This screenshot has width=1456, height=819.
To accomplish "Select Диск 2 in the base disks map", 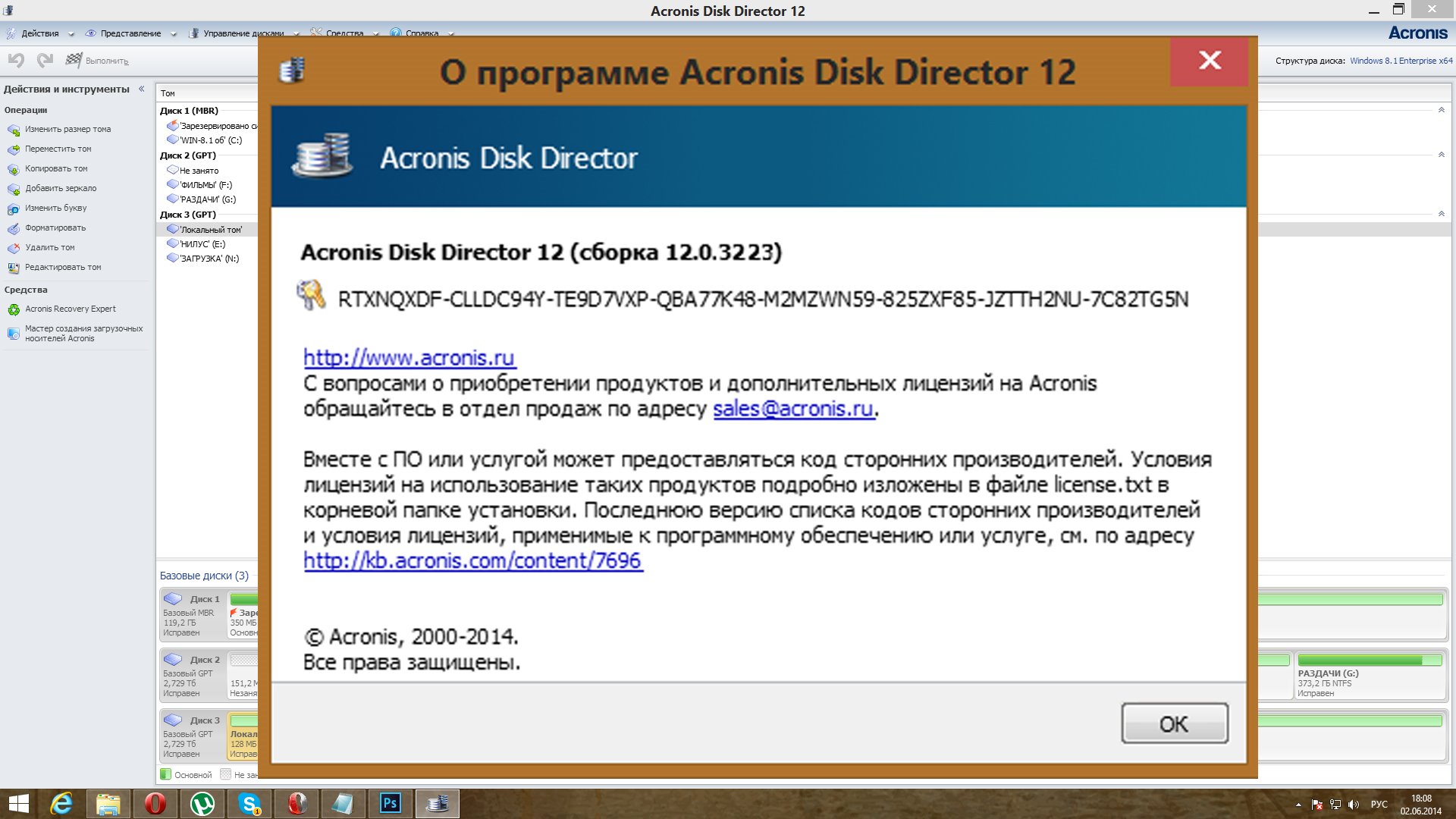I will click(x=193, y=674).
